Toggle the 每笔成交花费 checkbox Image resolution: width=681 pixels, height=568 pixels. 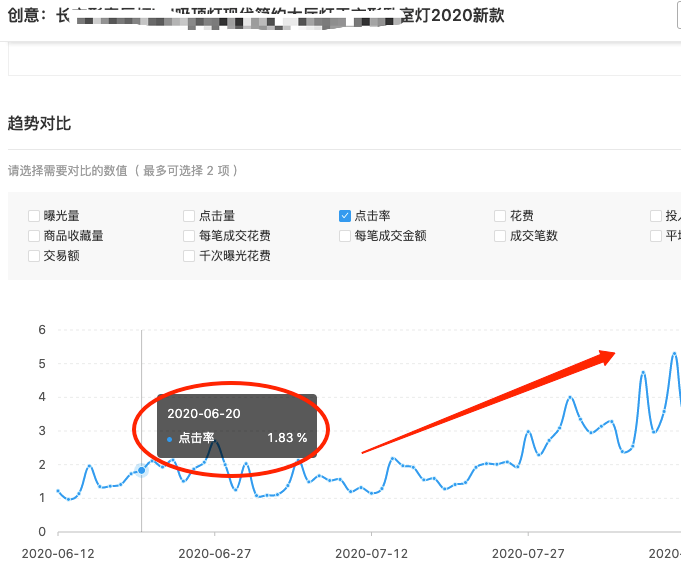point(190,236)
